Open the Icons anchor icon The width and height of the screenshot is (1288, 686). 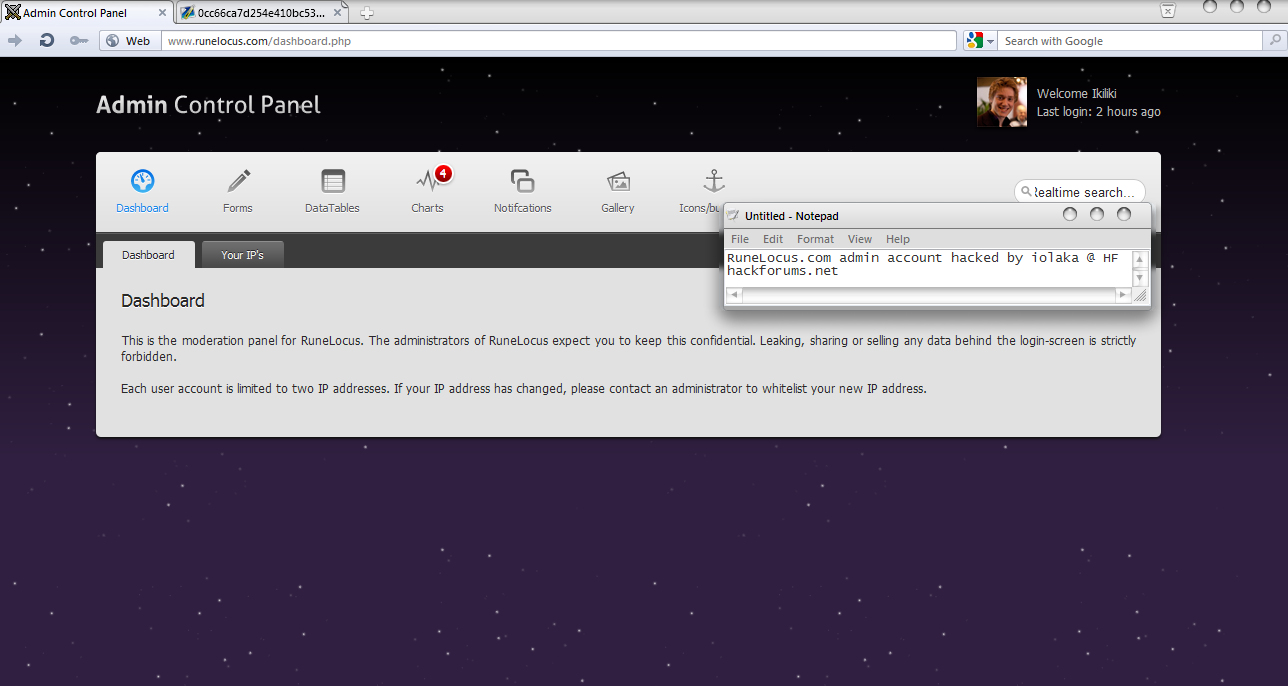[x=713, y=181]
